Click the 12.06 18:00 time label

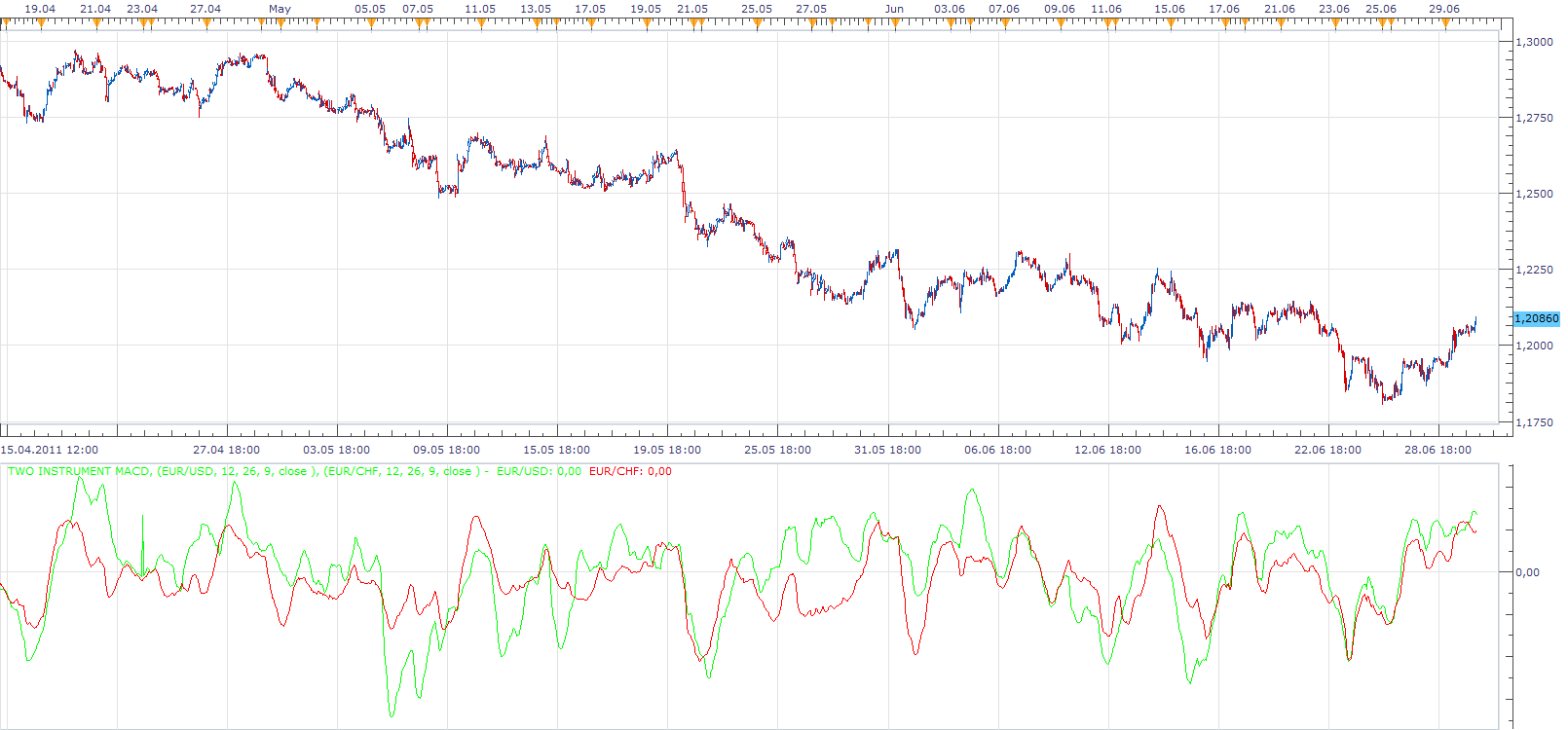(1107, 450)
